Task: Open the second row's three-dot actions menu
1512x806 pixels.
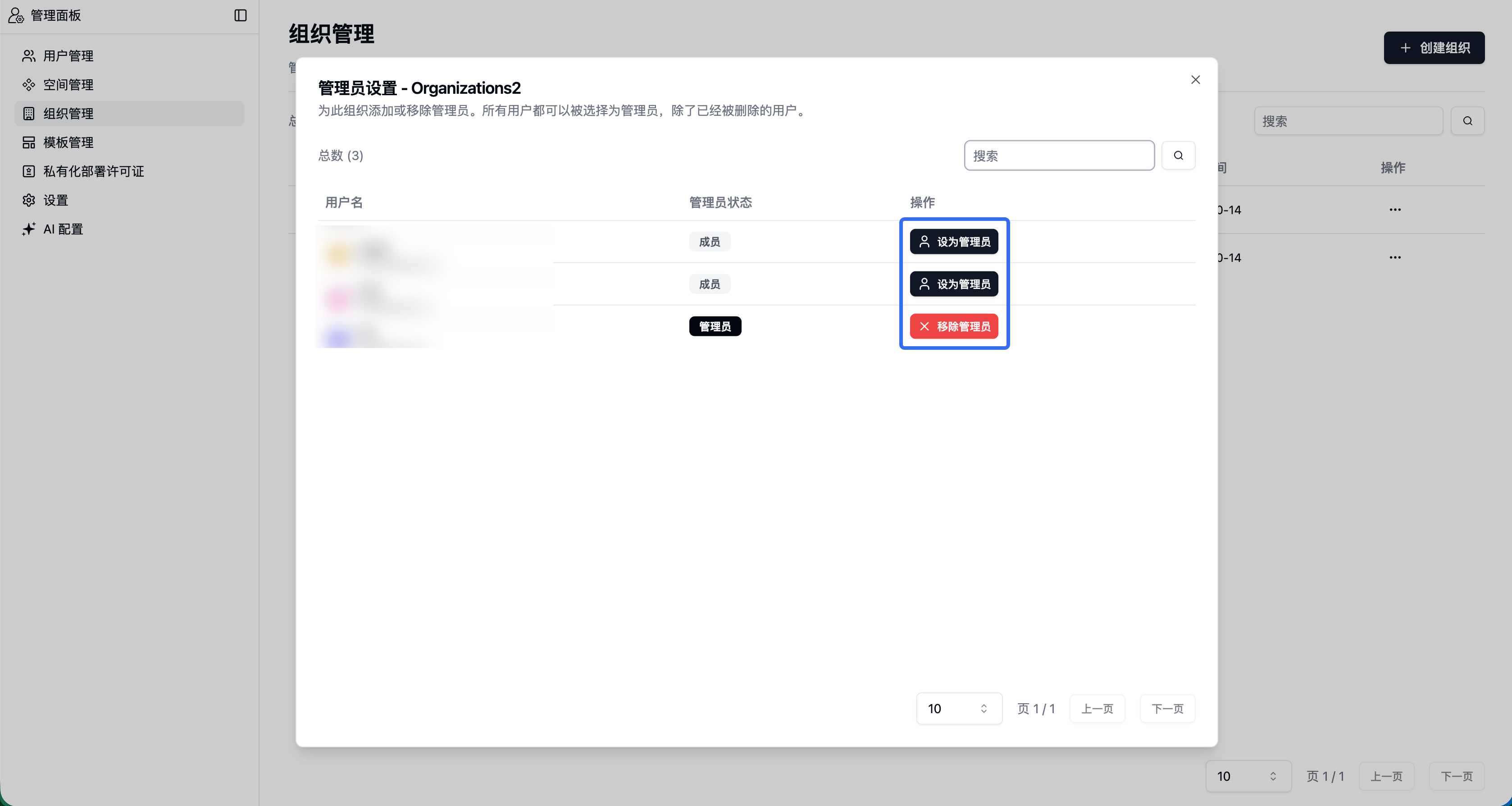Action: [1394, 257]
